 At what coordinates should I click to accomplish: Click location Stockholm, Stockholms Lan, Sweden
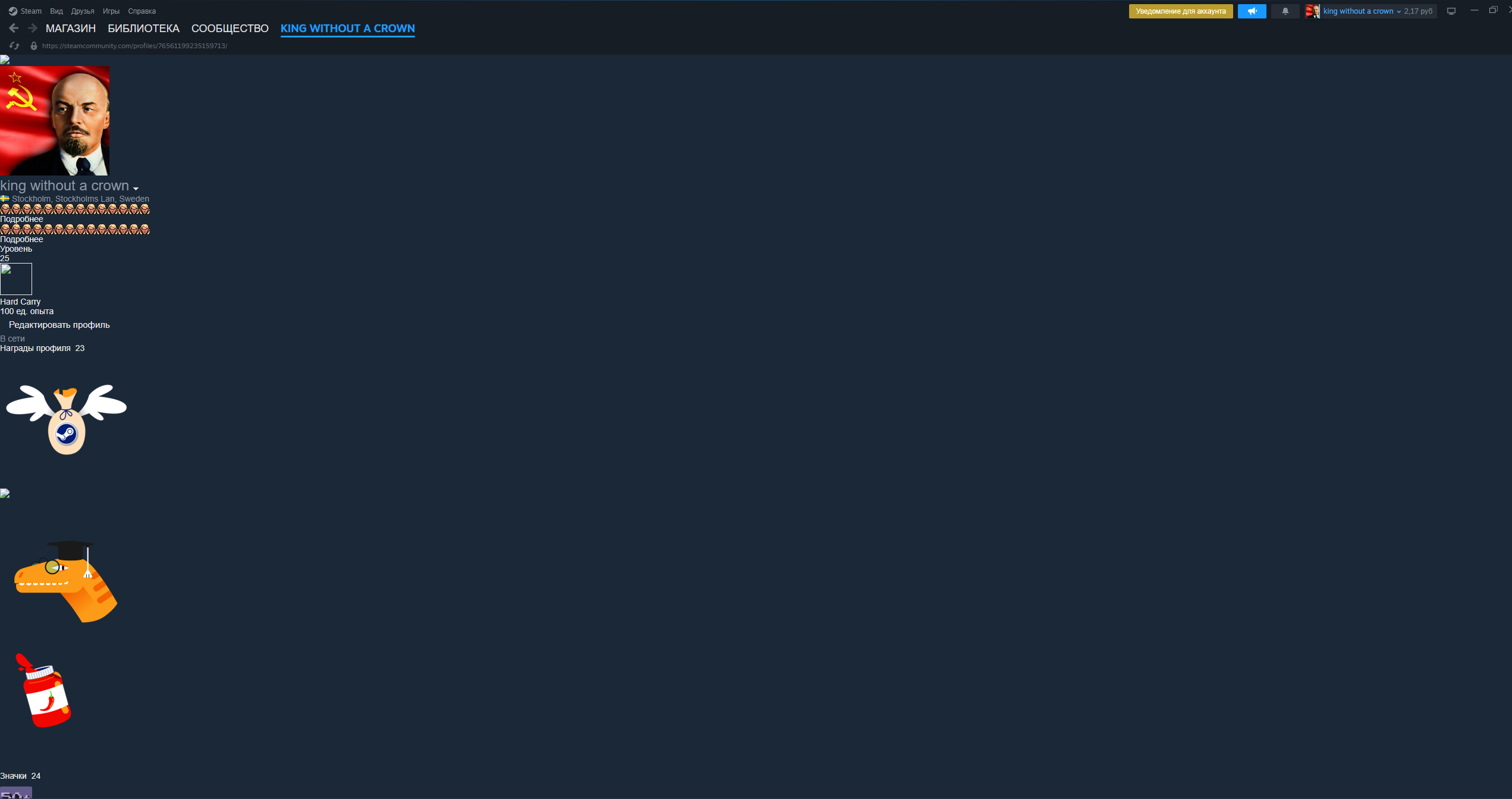[80, 199]
